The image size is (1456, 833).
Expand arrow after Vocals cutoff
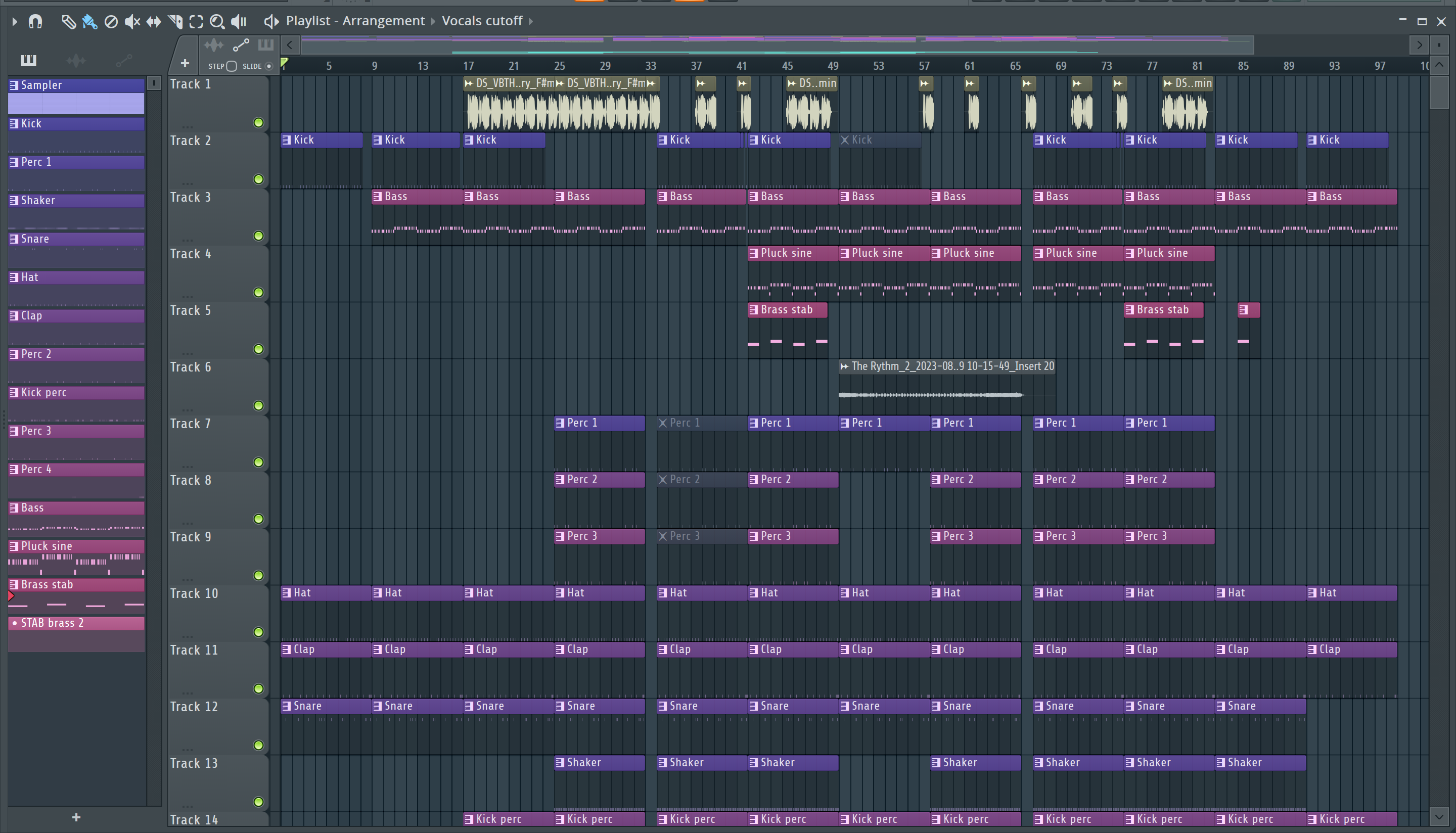point(531,22)
